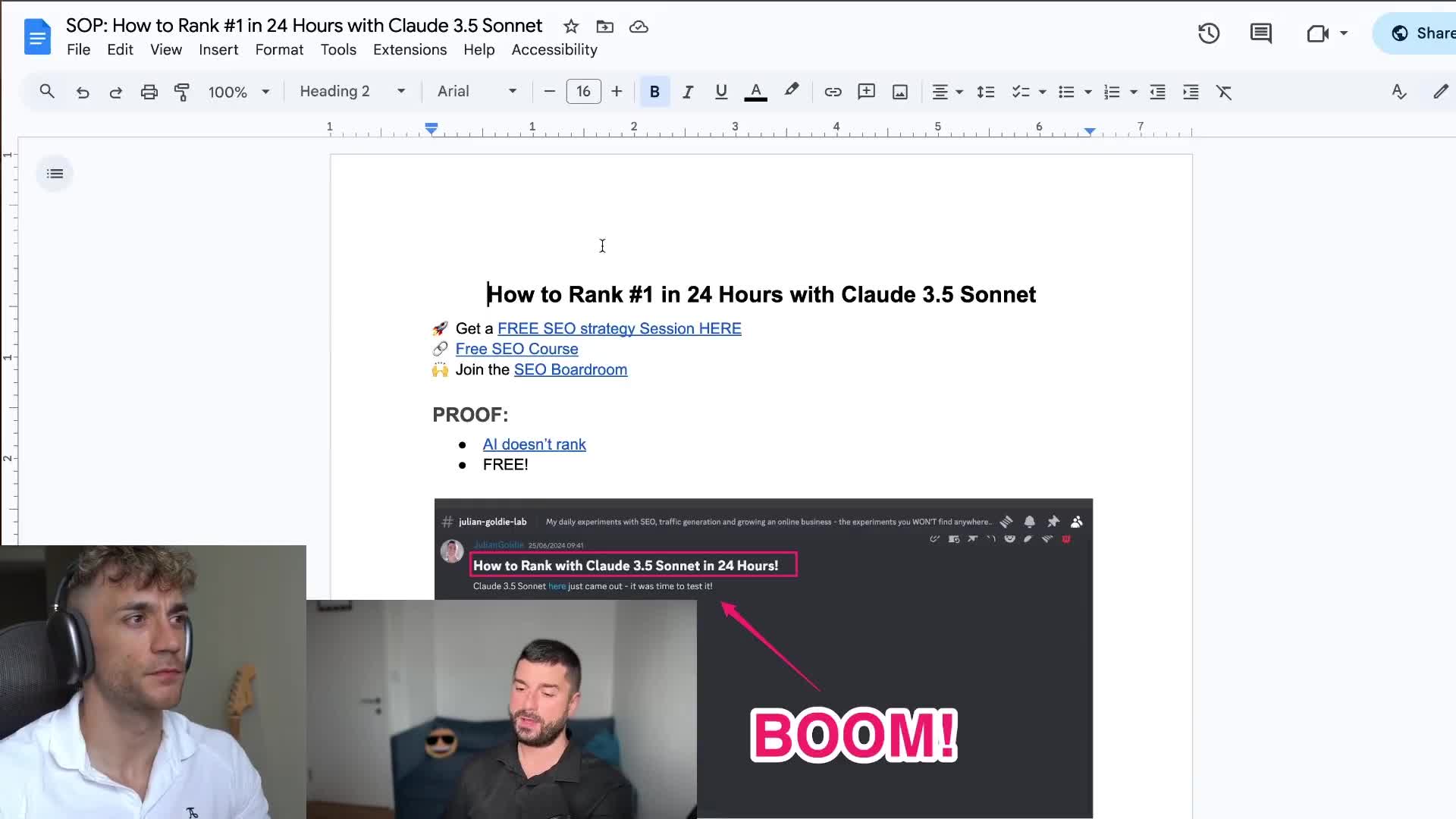Image resolution: width=1456 pixels, height=819 pixels.
Task: Click the SEO Boardroom link
Action: point(570,369)
